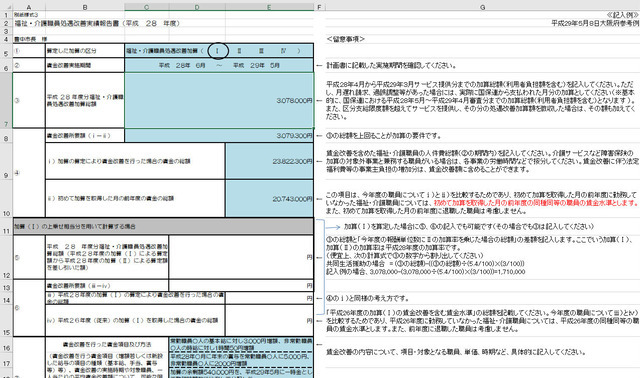The height and width of the screenshot is (378, 640).
Task: Click the red text about 同種同等の職員の賃金水準
Action: click(536, 202)
